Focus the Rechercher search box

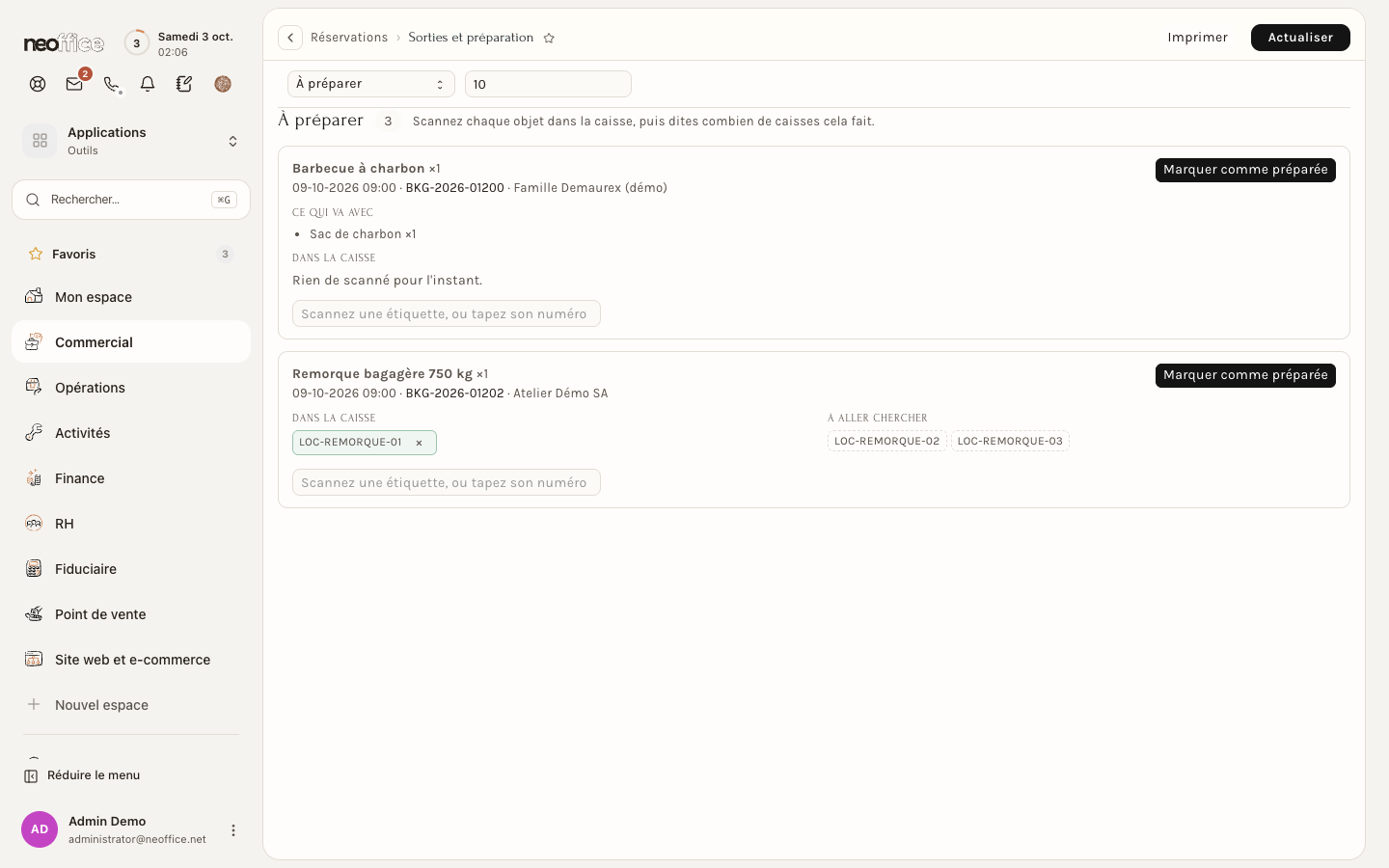pos(131,200)
